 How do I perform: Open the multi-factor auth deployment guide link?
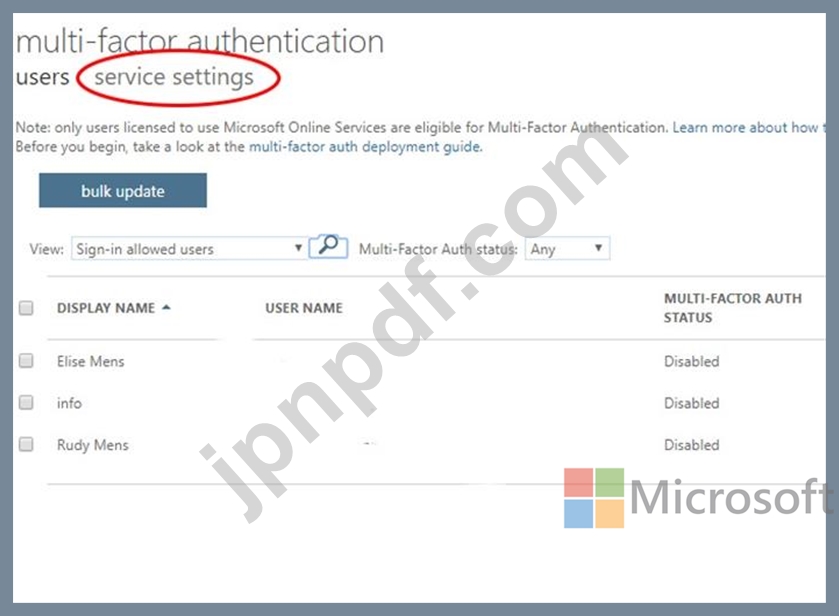[365, 147]
